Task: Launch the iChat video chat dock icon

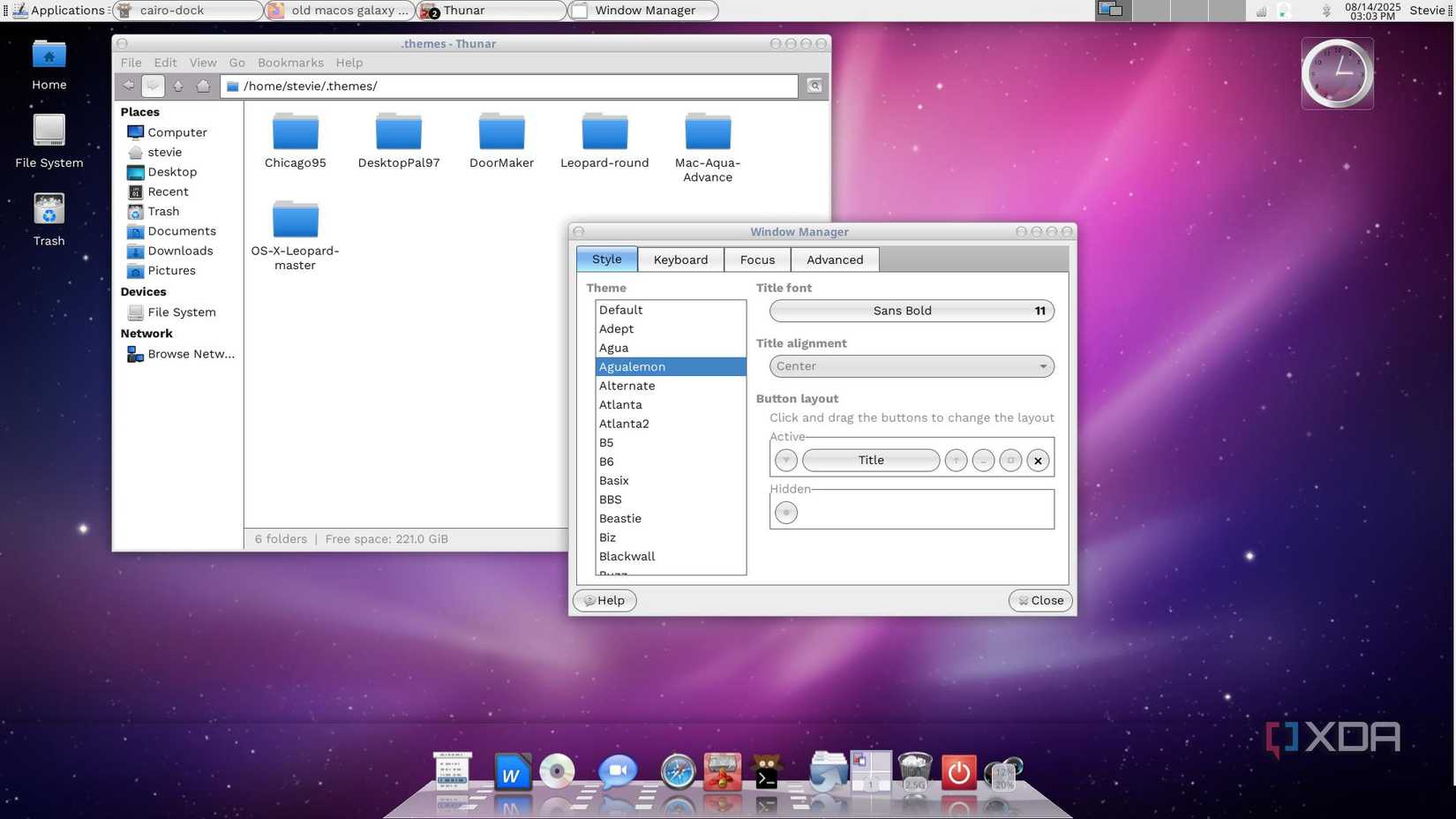Action: pos(617,770)
